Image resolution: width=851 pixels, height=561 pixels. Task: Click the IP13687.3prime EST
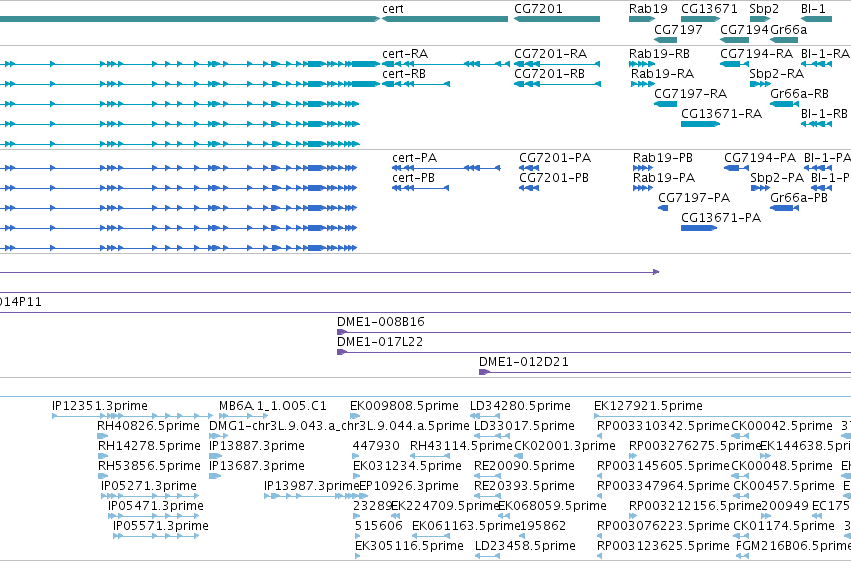tap(215, 476)
